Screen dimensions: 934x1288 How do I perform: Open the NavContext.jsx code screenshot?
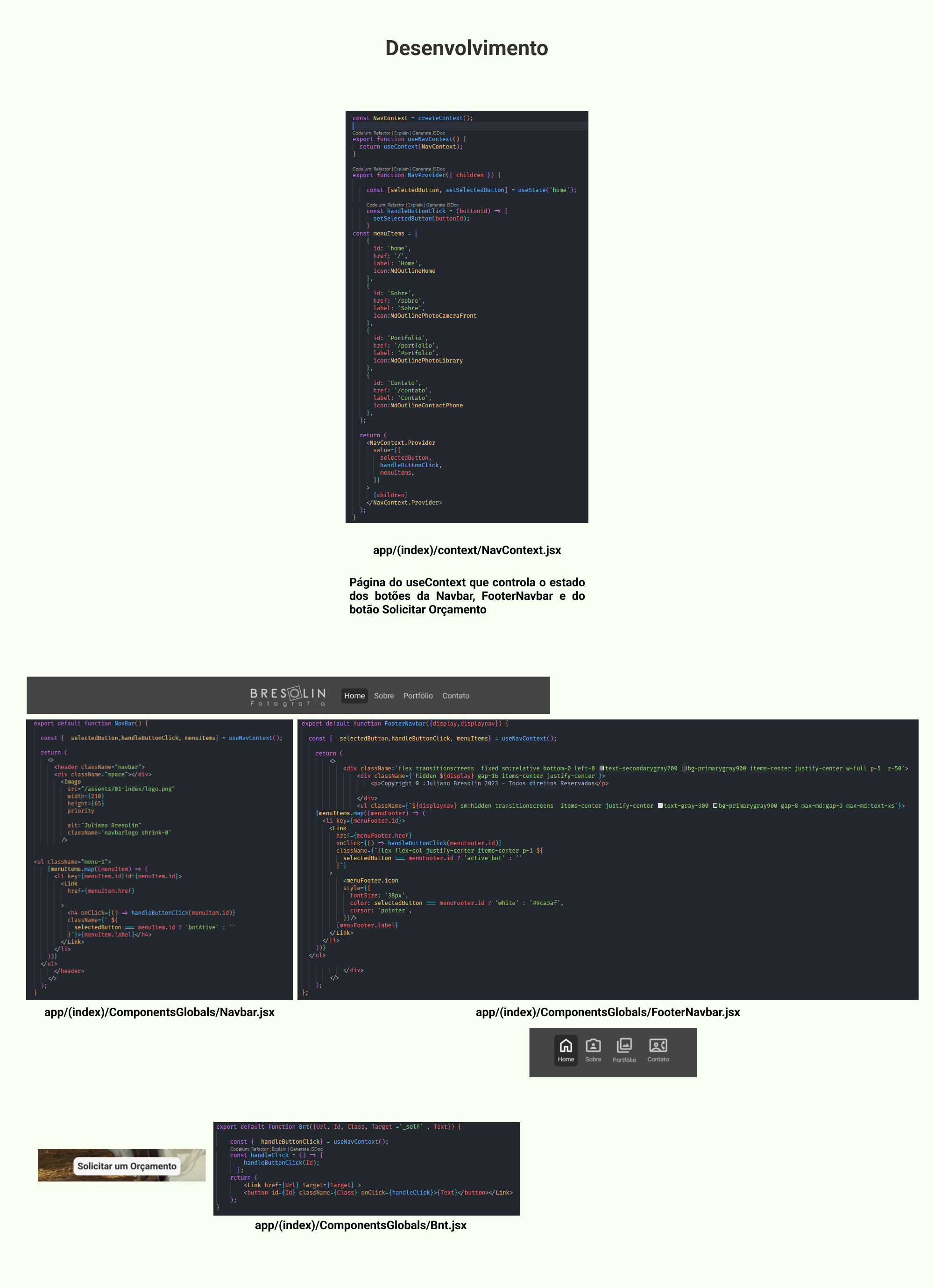tap(467, 316)
